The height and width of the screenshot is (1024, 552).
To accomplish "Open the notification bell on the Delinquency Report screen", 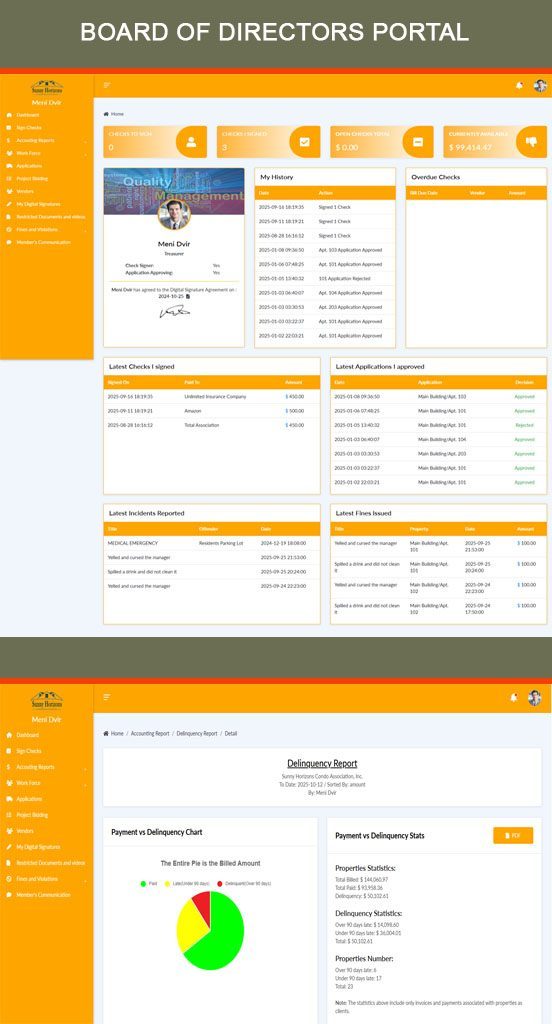I will pos(513,698).
